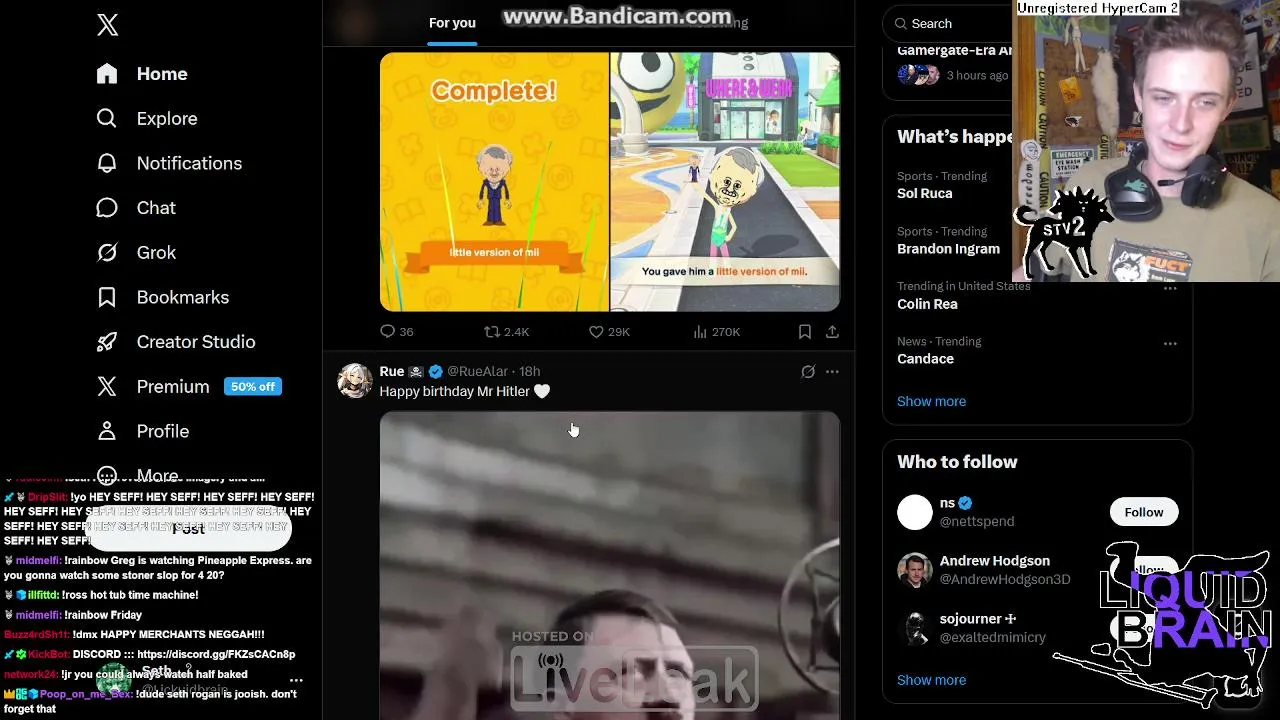Show more trending topics
This screenshot has height=720, width=1280.
931,401
